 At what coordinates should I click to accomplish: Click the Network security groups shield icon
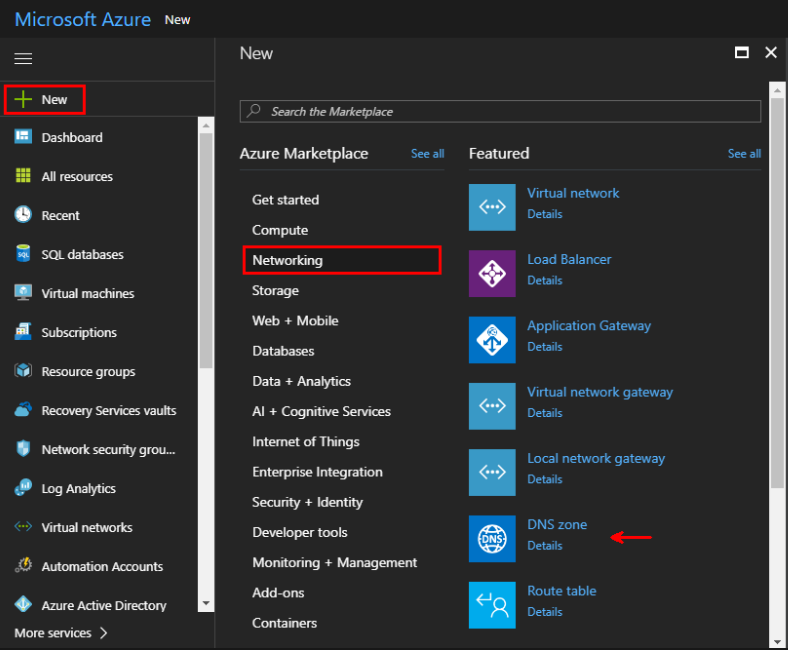(23, 448)
